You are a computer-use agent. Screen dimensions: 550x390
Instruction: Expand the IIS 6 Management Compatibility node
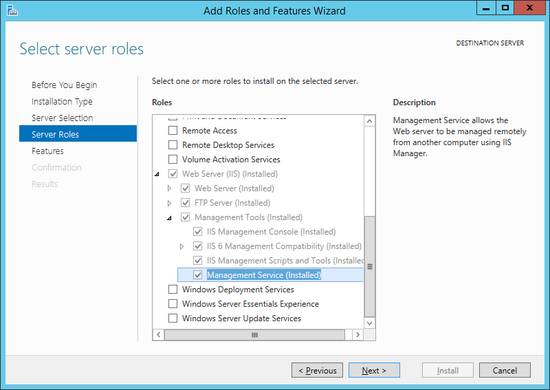click(182, 246)
